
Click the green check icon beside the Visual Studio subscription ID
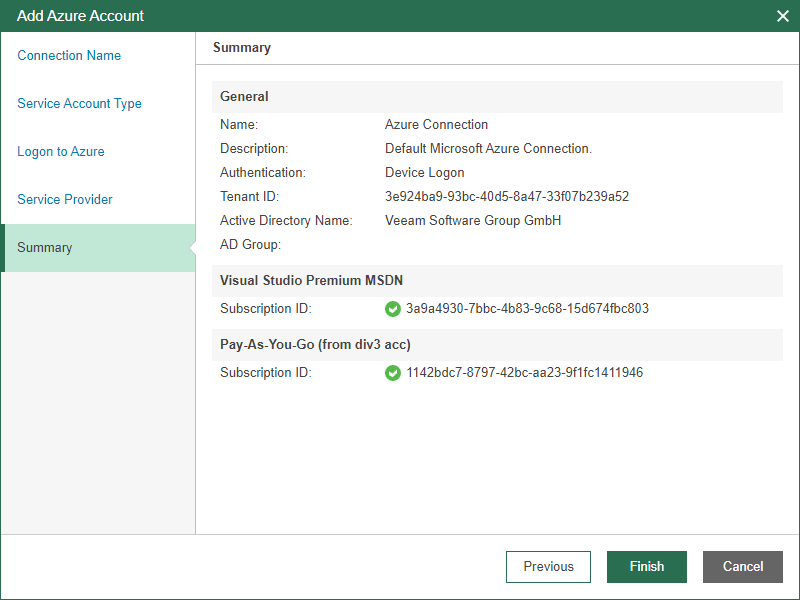393,309
